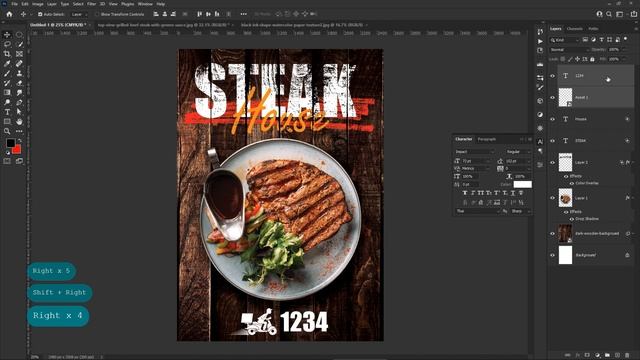The width and height of the screenshot is (640, 360).
Task: Click the lock all padlock icon
Action: pyautogui.click(x=592, y=60)
